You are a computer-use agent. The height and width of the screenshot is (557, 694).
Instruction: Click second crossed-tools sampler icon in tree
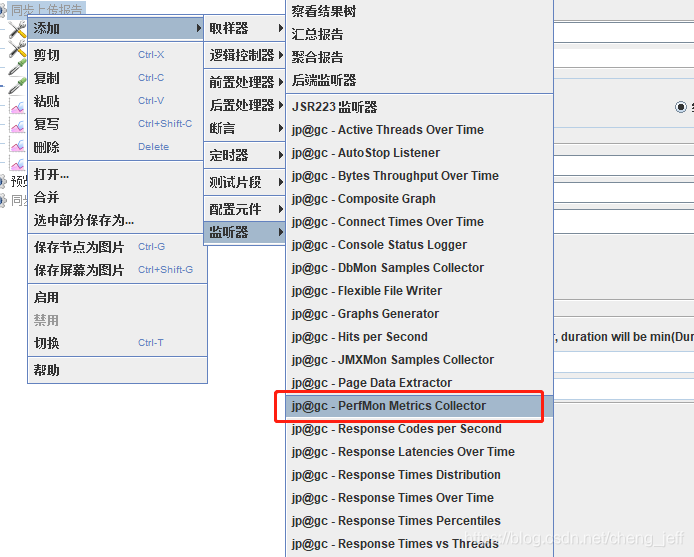[x=18, y=49]
